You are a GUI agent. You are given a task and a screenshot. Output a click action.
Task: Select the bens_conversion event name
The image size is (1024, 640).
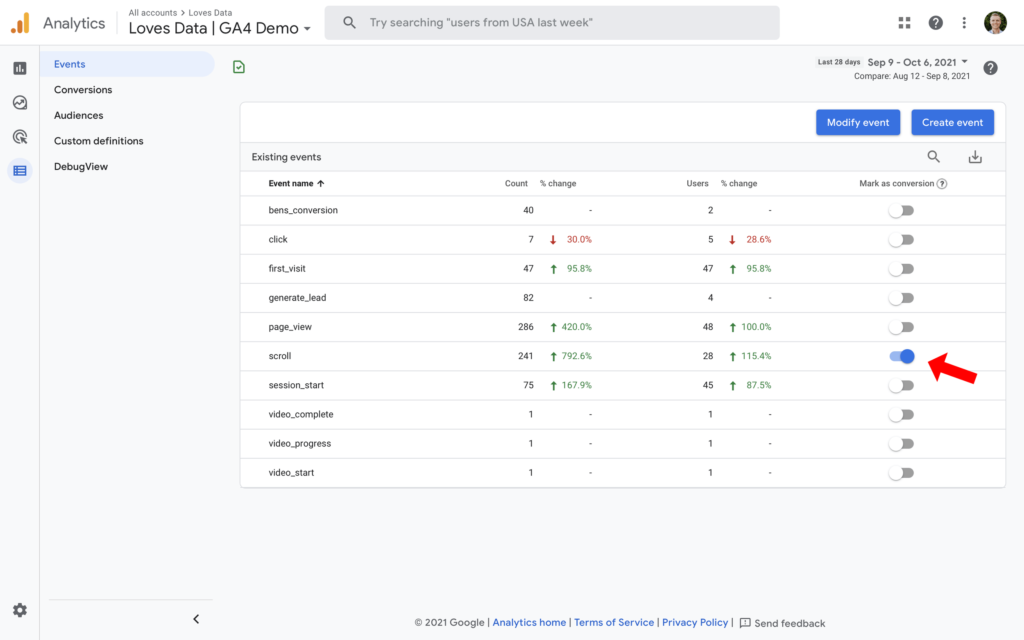303,210
